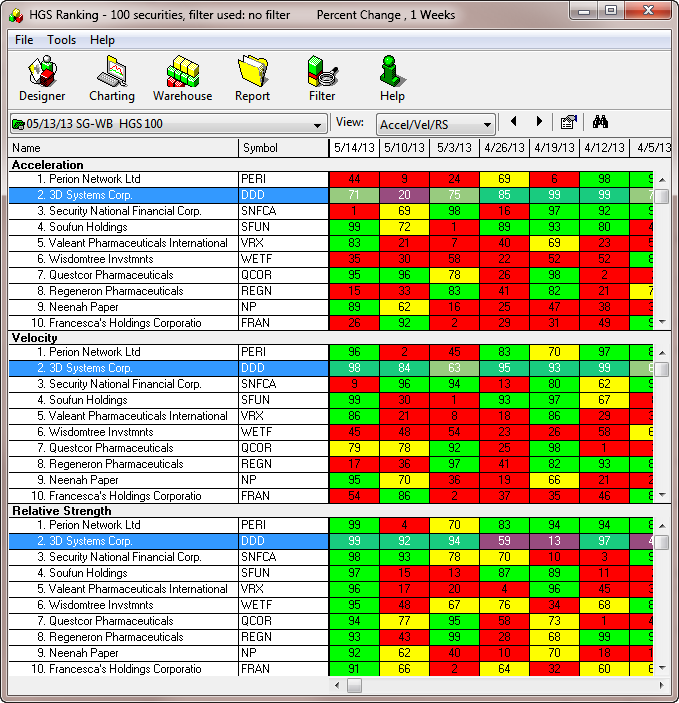The width and height of the screenshot is (679, 703).
Task: Open the Warehouse icon
Action: (x=183, y=79)
